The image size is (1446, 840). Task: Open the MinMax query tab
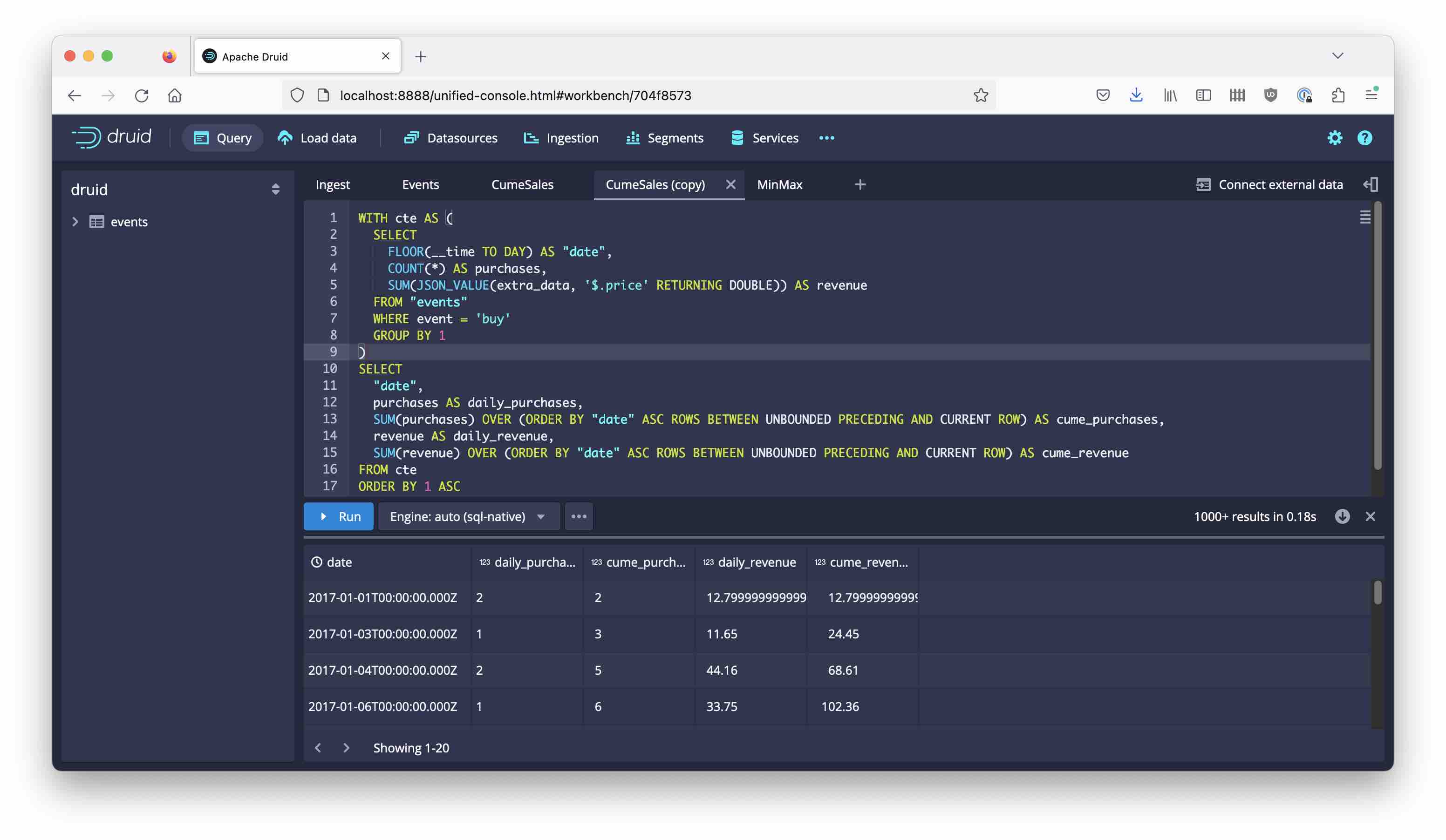point(779,184)
